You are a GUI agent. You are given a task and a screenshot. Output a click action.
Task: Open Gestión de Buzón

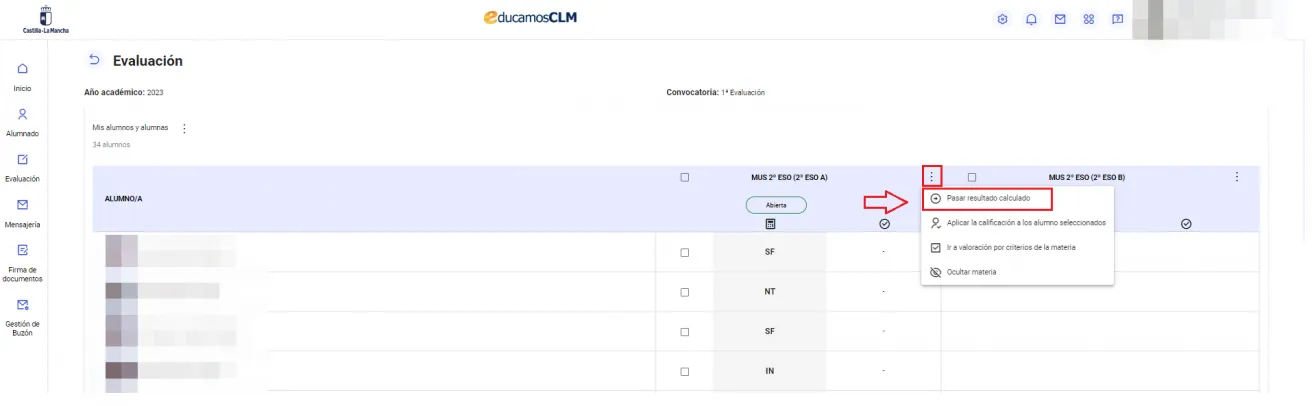(22, 318)
